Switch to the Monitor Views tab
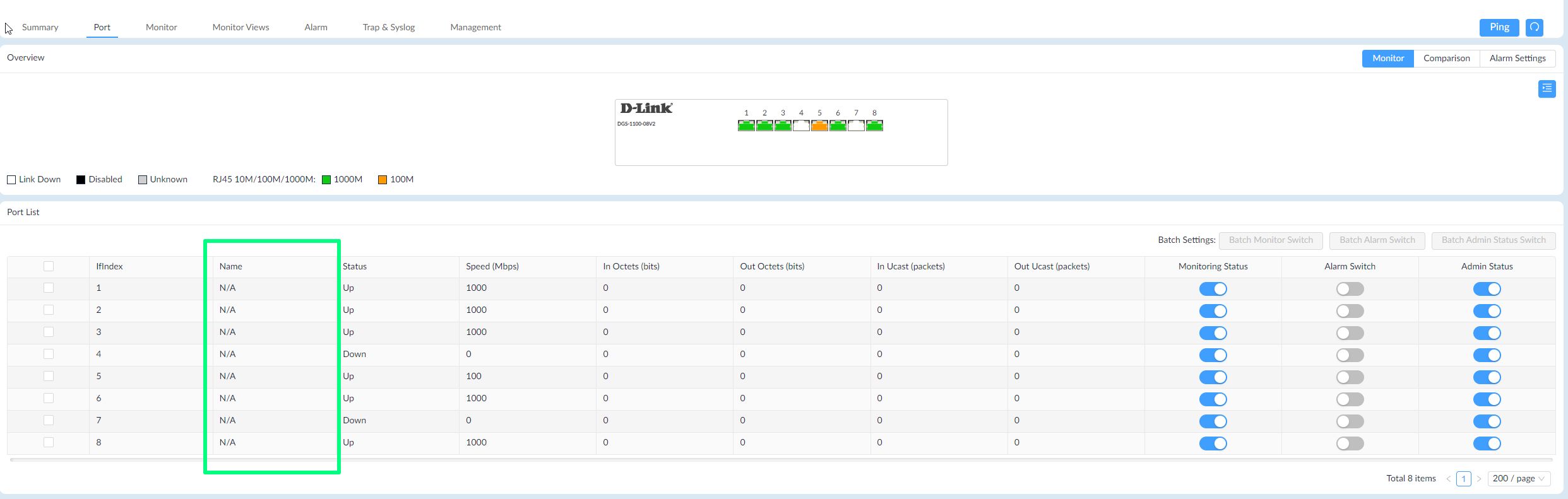 coord(241,27)
